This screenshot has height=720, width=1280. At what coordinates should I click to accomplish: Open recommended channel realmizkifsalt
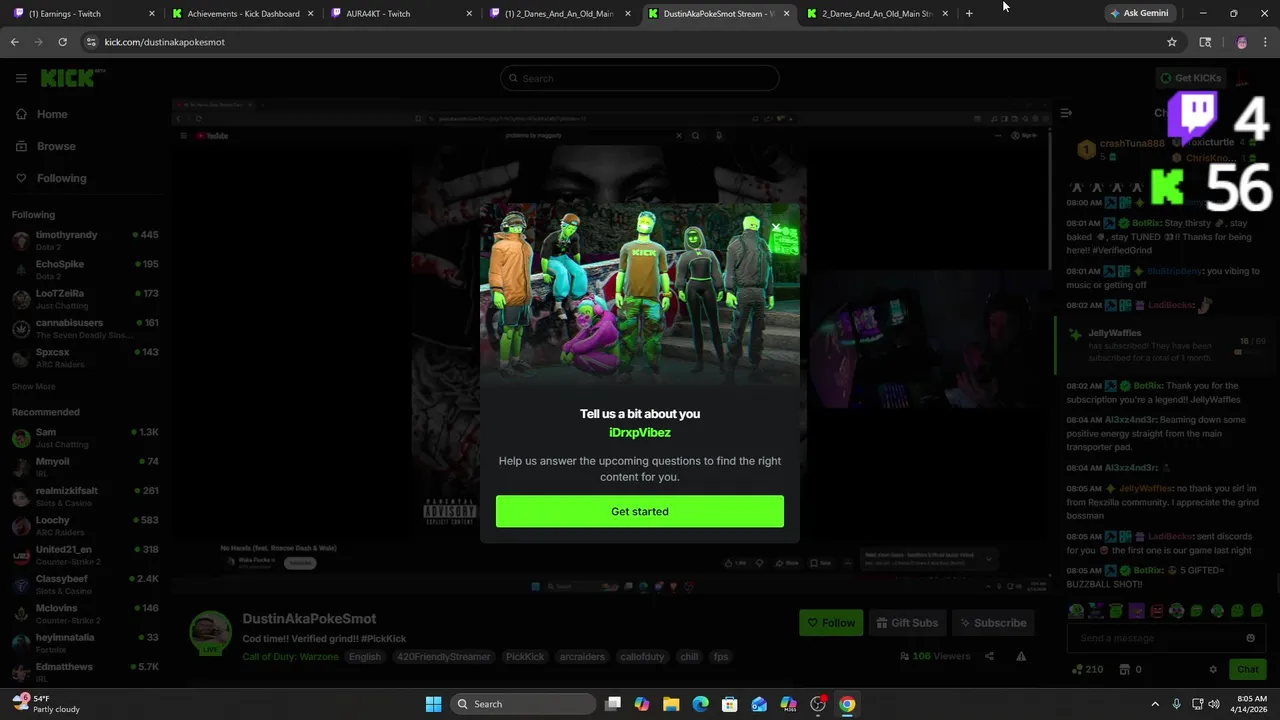tap(85, 496)
